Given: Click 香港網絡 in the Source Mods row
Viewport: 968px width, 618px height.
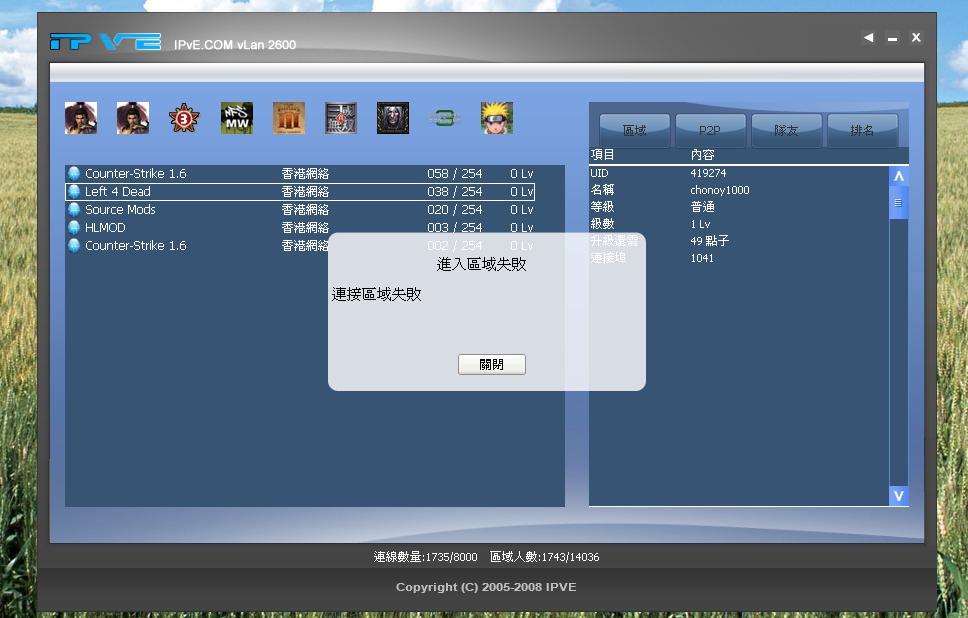Looking at the screenshot, I should point(306,209).
